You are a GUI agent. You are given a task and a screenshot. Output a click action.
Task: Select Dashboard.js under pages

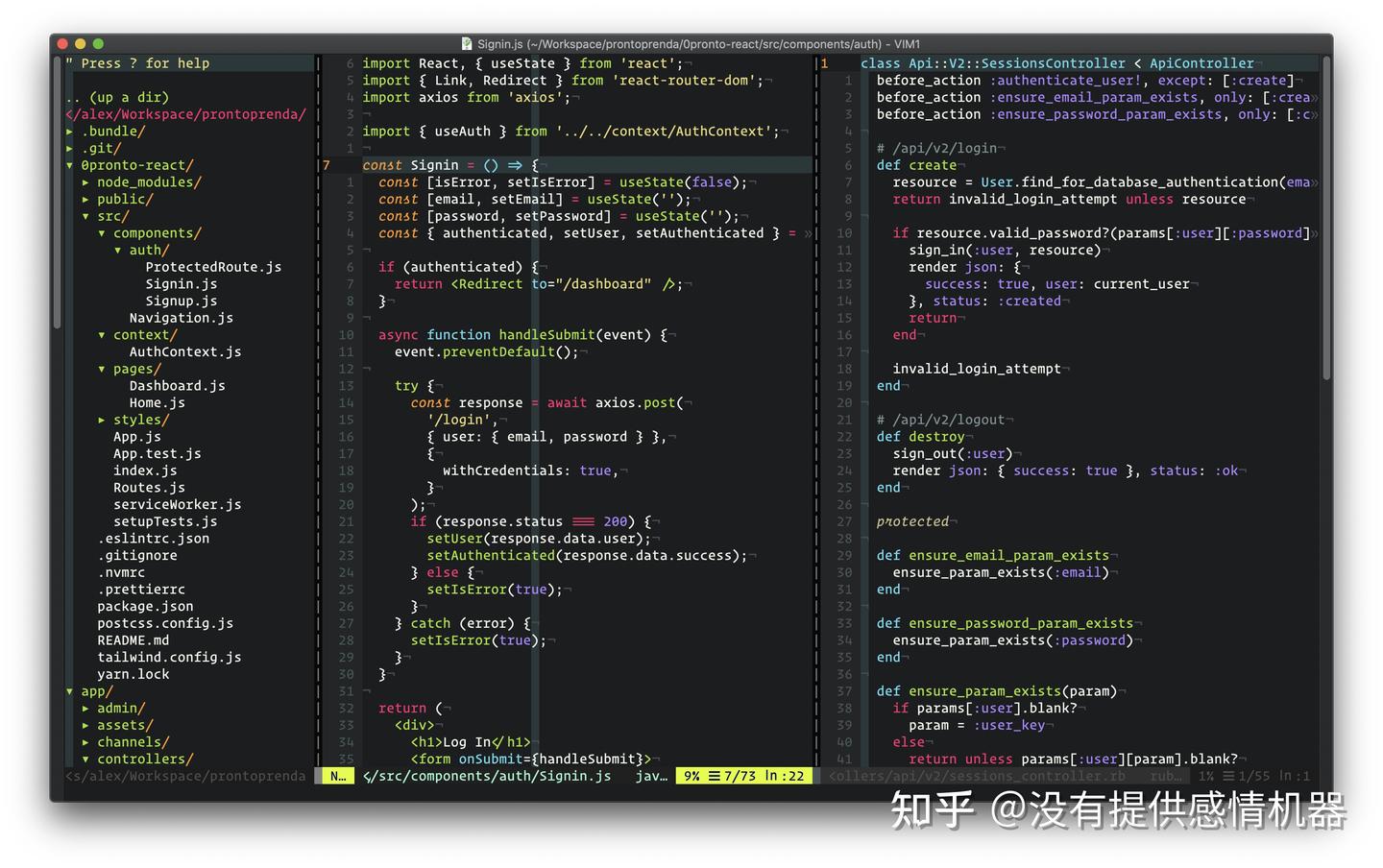(178, 386)
